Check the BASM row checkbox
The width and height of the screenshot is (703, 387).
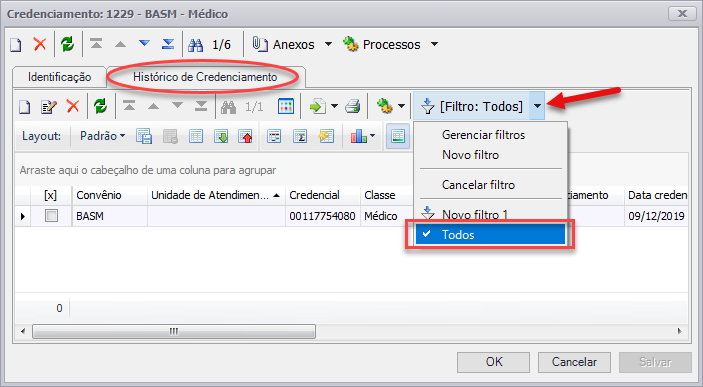point(52,216)
